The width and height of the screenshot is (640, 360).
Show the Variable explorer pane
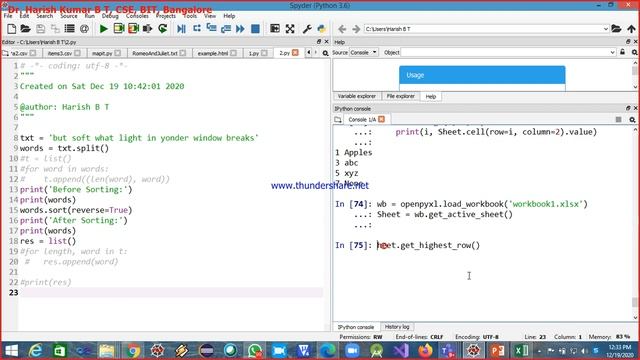click(x=356, y=96)
